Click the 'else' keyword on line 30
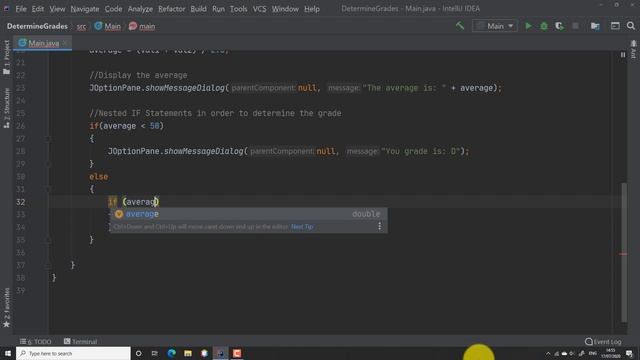 [99, 177]
